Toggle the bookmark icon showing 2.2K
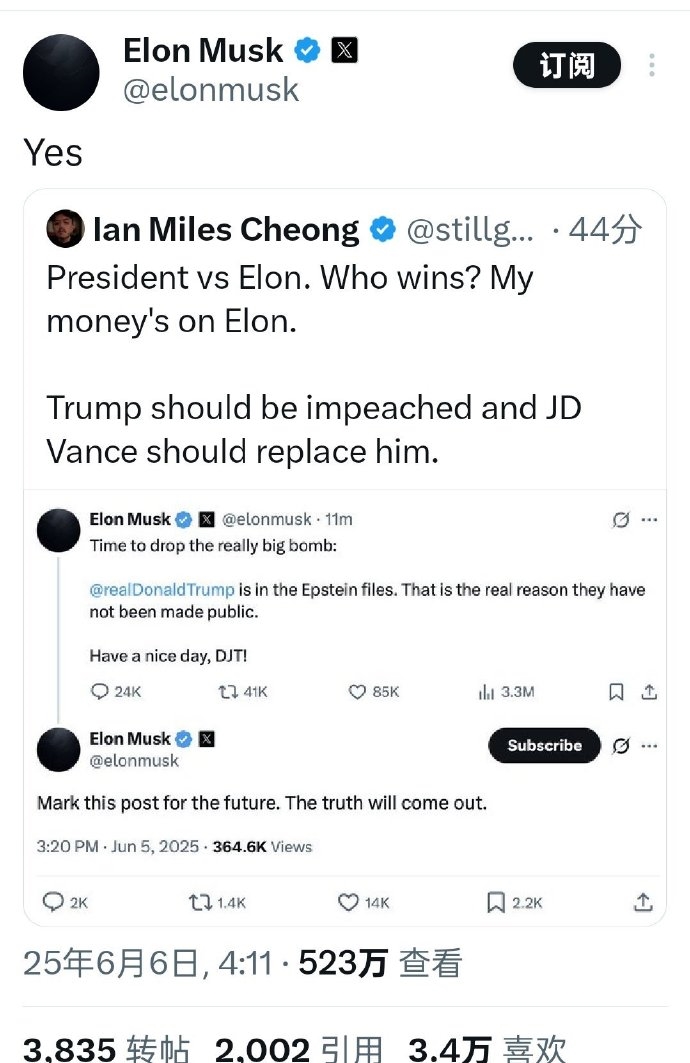The width and height of the screenshot is (690, 1063). [x=495, y=902]
